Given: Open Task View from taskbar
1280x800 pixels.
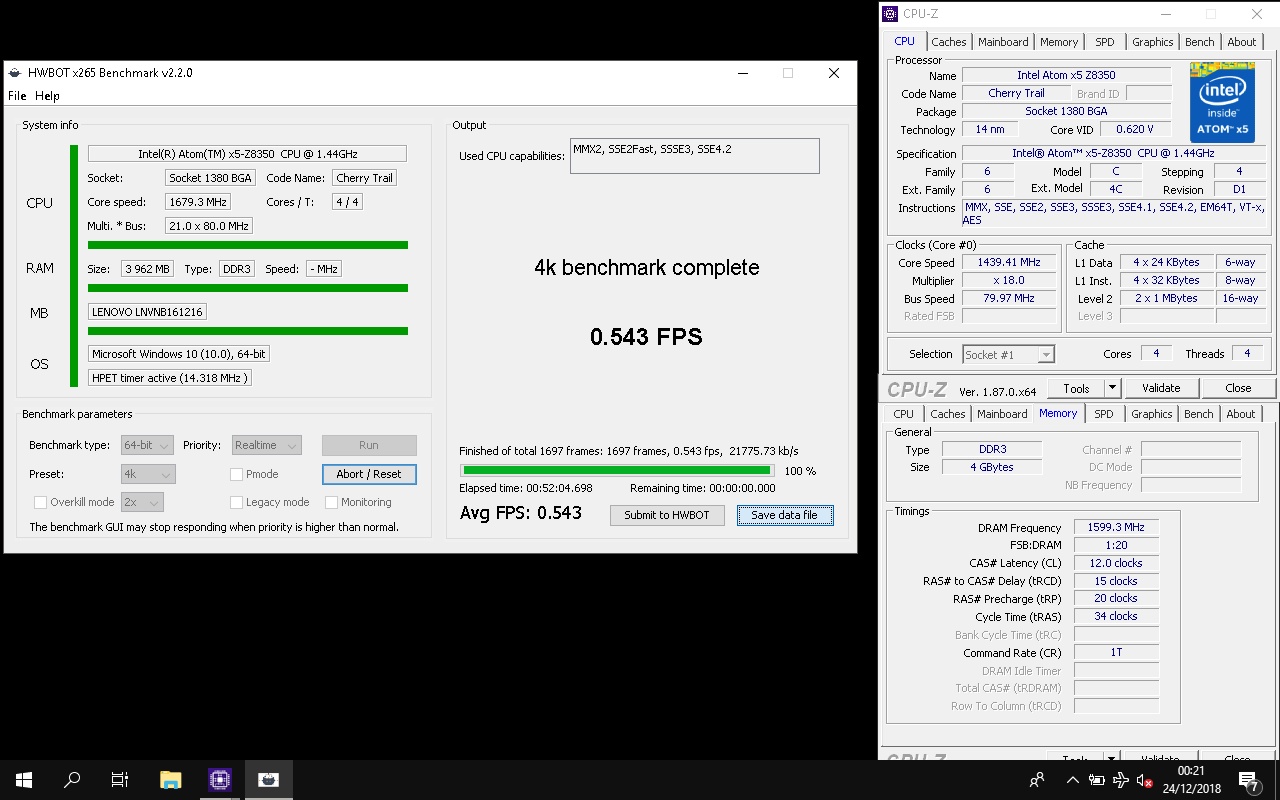Looking at the screenshot, I should pos(120,780).
